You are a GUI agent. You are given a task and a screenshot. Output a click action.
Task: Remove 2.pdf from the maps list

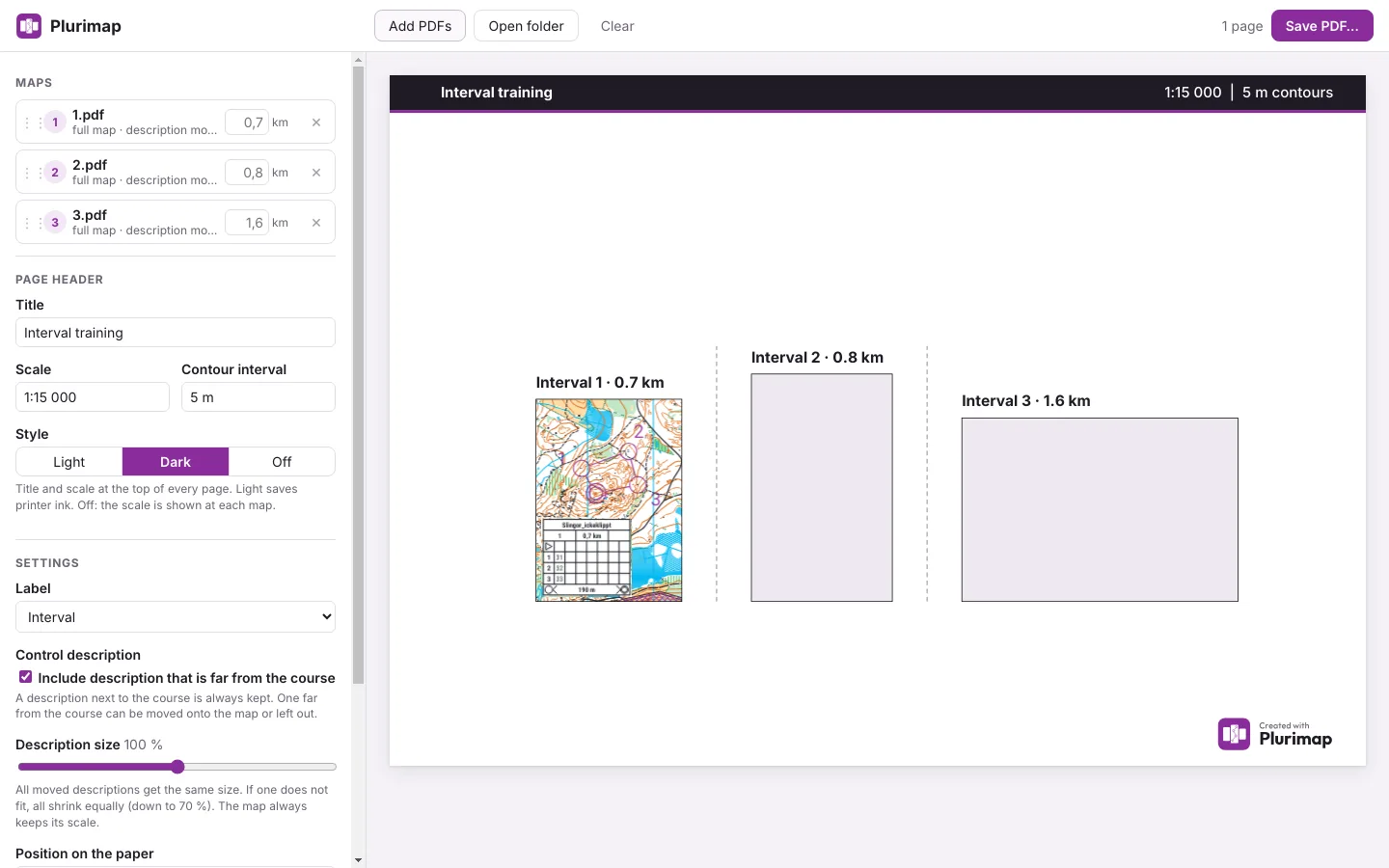coord(316,173)
